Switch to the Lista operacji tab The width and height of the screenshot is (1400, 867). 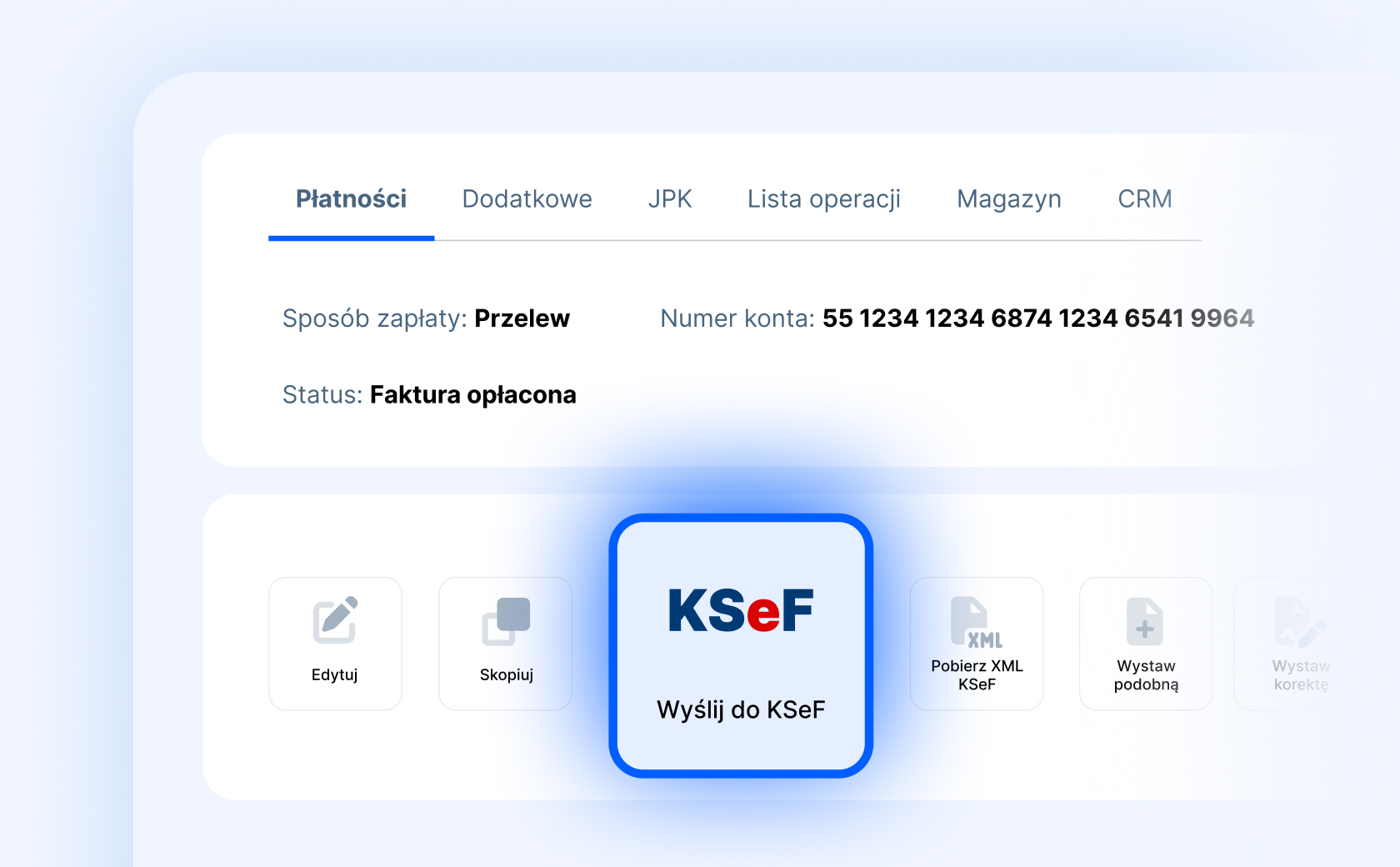coord(823,199)
